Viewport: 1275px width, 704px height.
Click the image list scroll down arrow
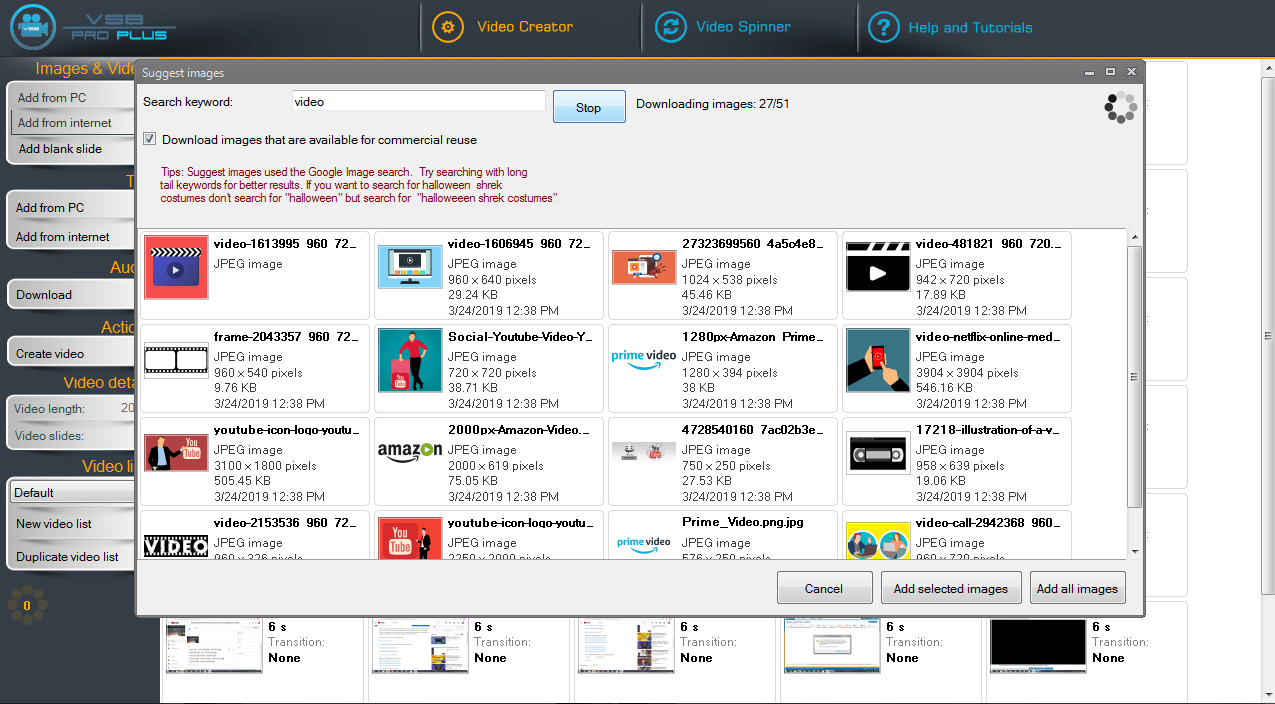[x=1134, y=551]
